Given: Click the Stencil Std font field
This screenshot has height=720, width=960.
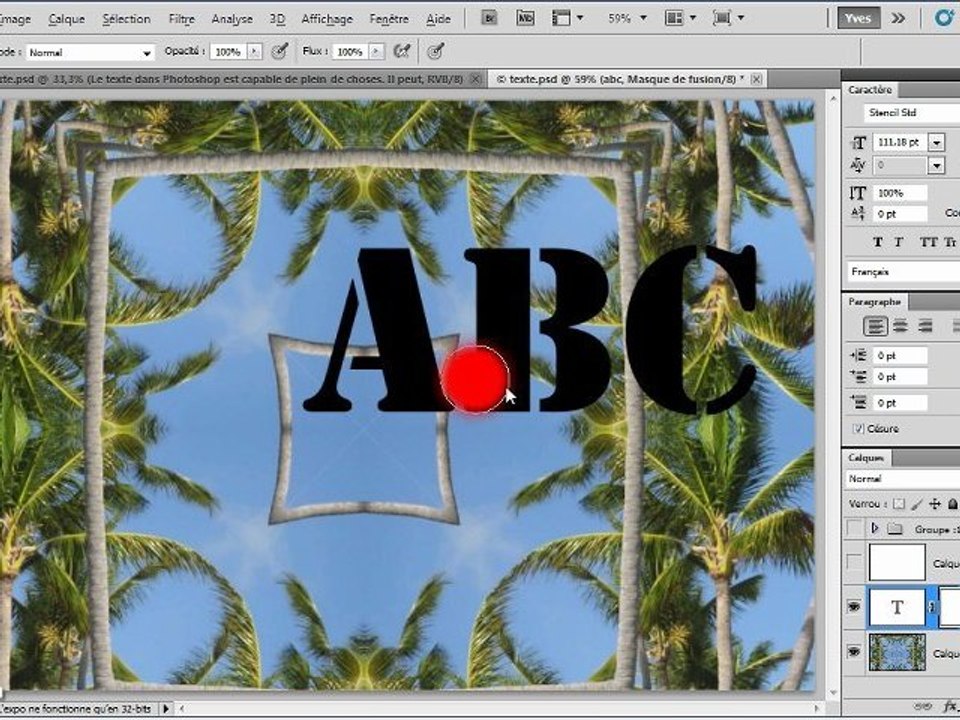Looking at the screenshot, I should pos(912,113).
